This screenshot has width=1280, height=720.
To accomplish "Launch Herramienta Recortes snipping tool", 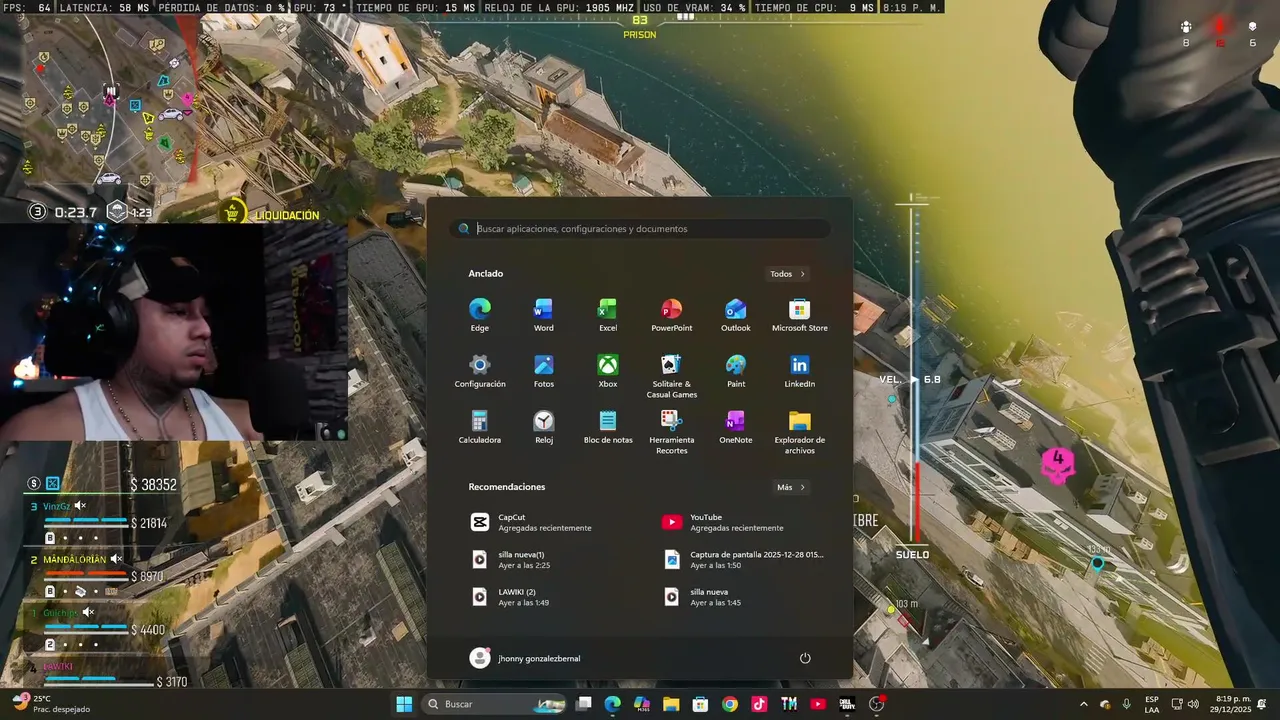I will click(671, 432).
